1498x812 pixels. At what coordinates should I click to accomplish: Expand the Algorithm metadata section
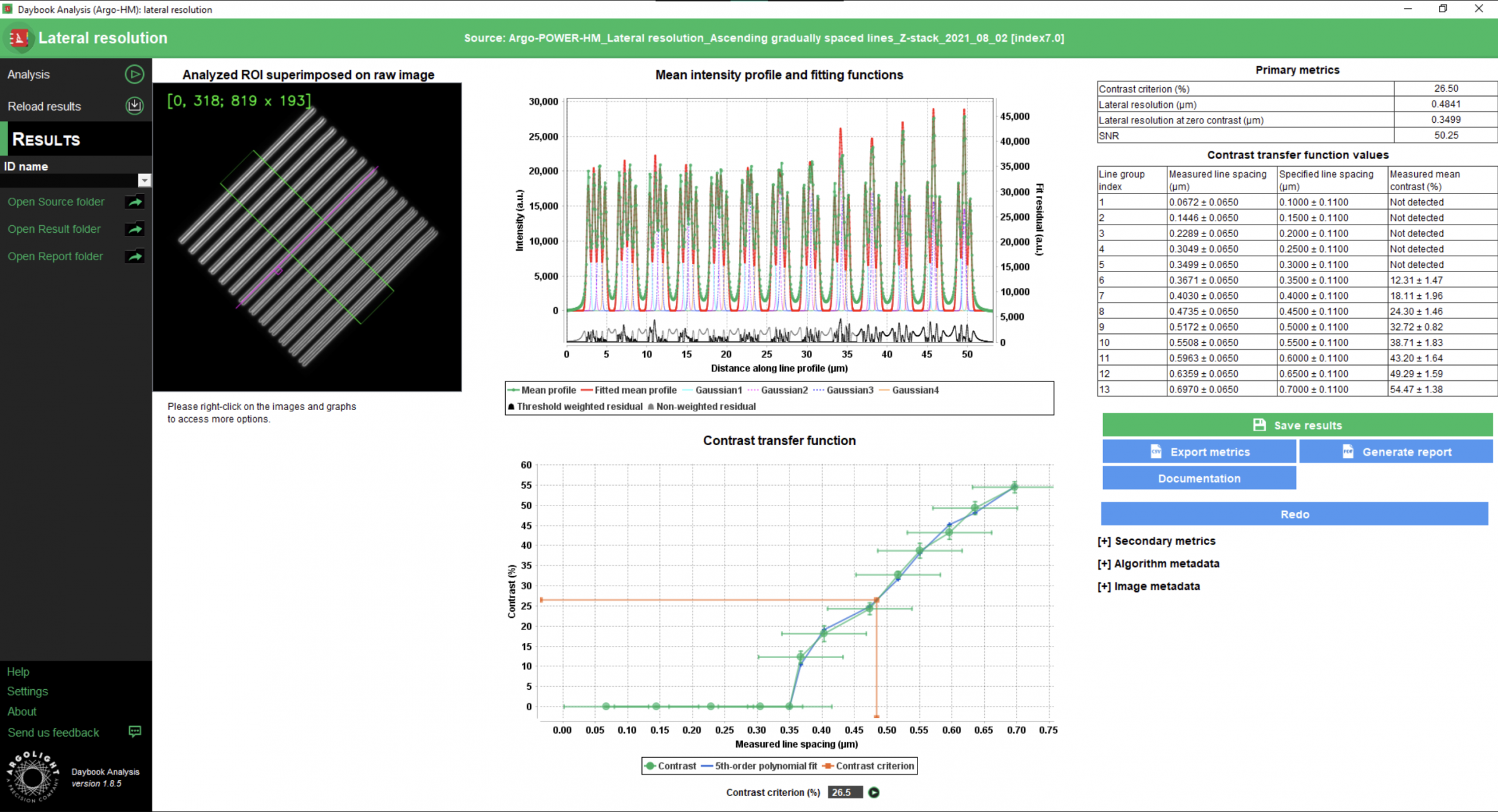[1158, 564]
